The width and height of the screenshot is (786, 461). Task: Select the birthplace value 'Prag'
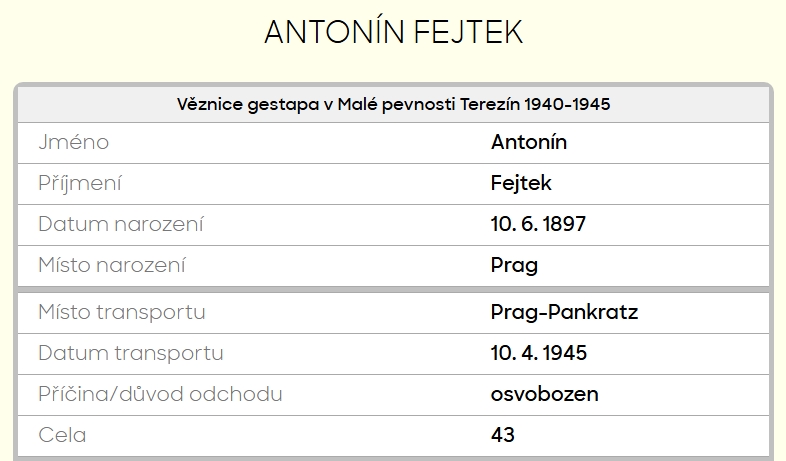click(514, 265)
